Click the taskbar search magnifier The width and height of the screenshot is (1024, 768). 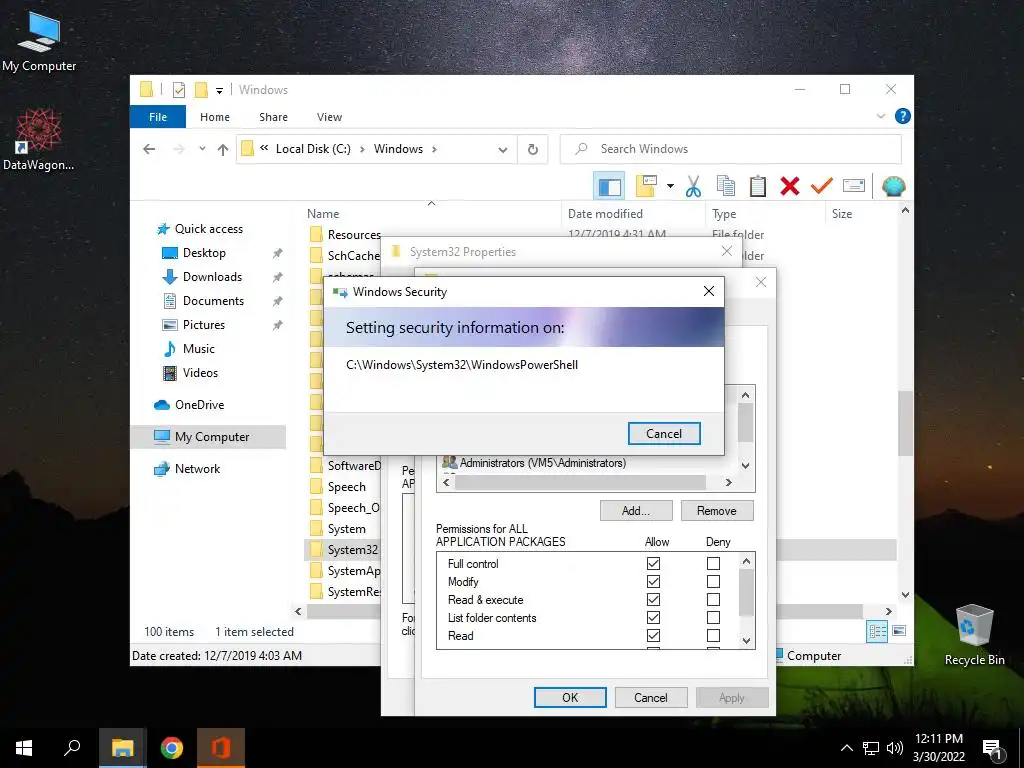(x=72, y=748)
